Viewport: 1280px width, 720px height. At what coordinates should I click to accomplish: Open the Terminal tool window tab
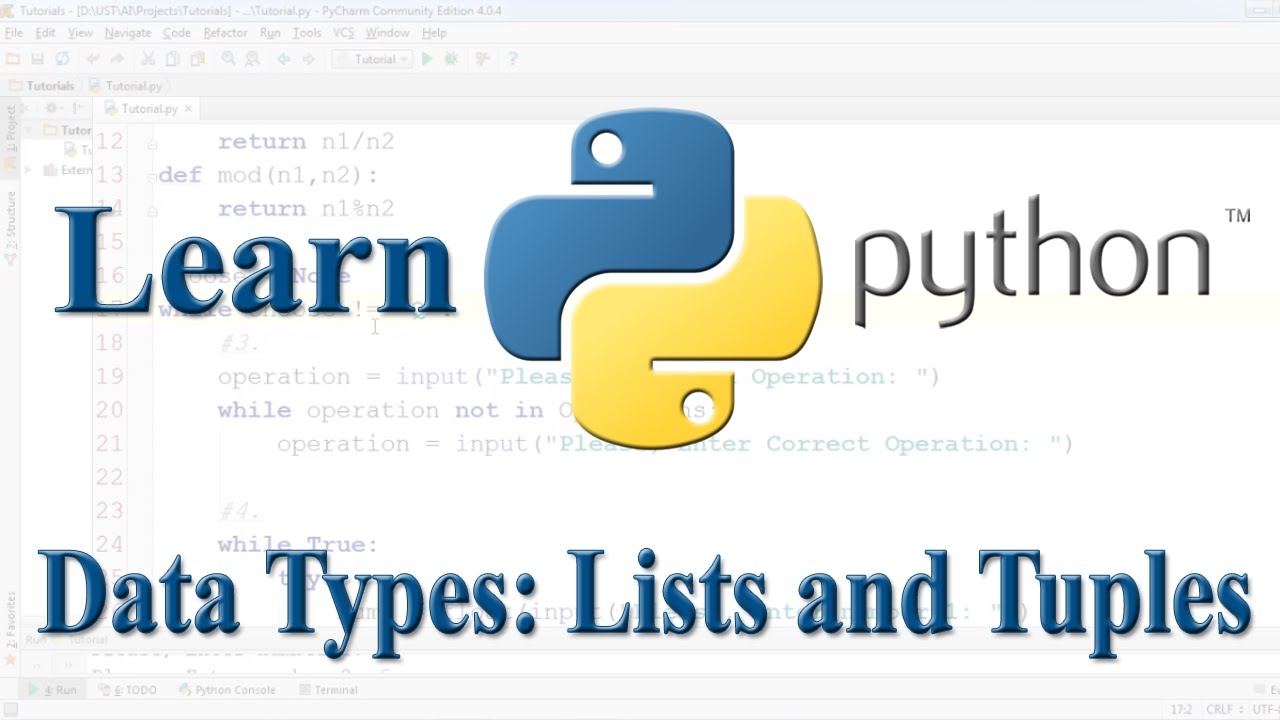click(x=328, y=690)
